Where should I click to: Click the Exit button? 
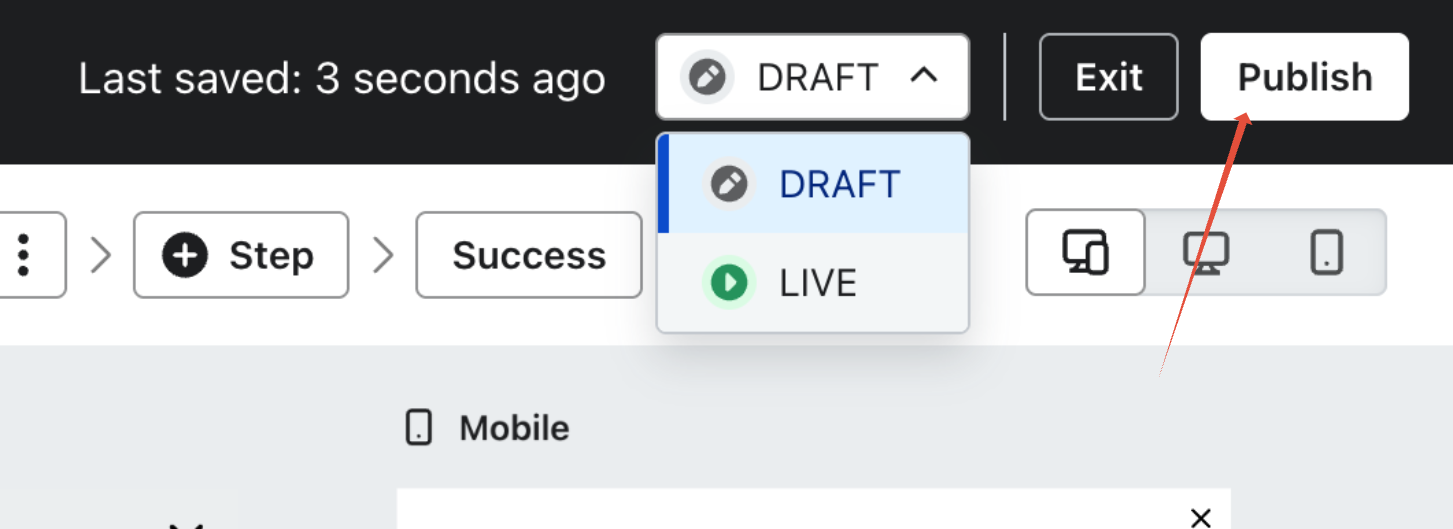click(1109, 77)
